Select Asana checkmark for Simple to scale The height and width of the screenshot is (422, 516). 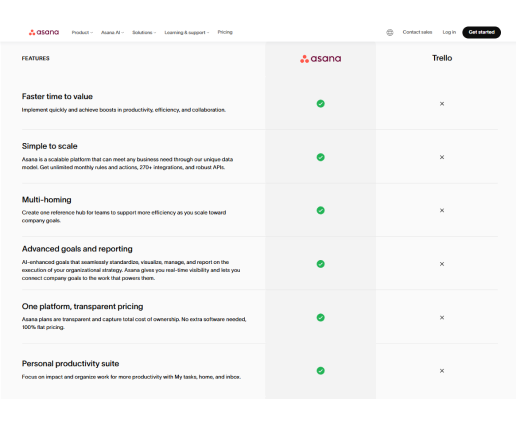pos(320,157)
